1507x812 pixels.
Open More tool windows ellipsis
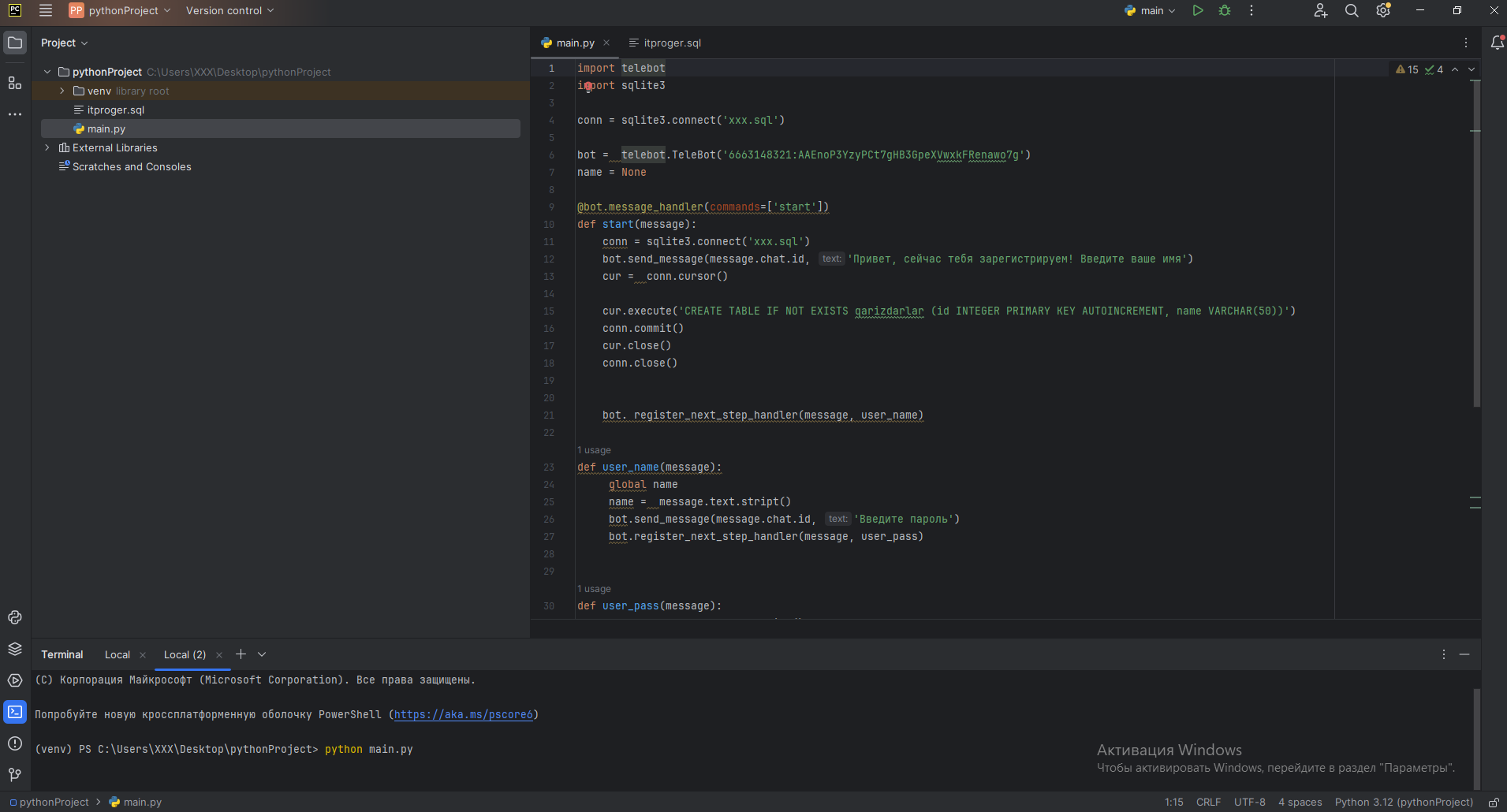[x=15, y=114]
